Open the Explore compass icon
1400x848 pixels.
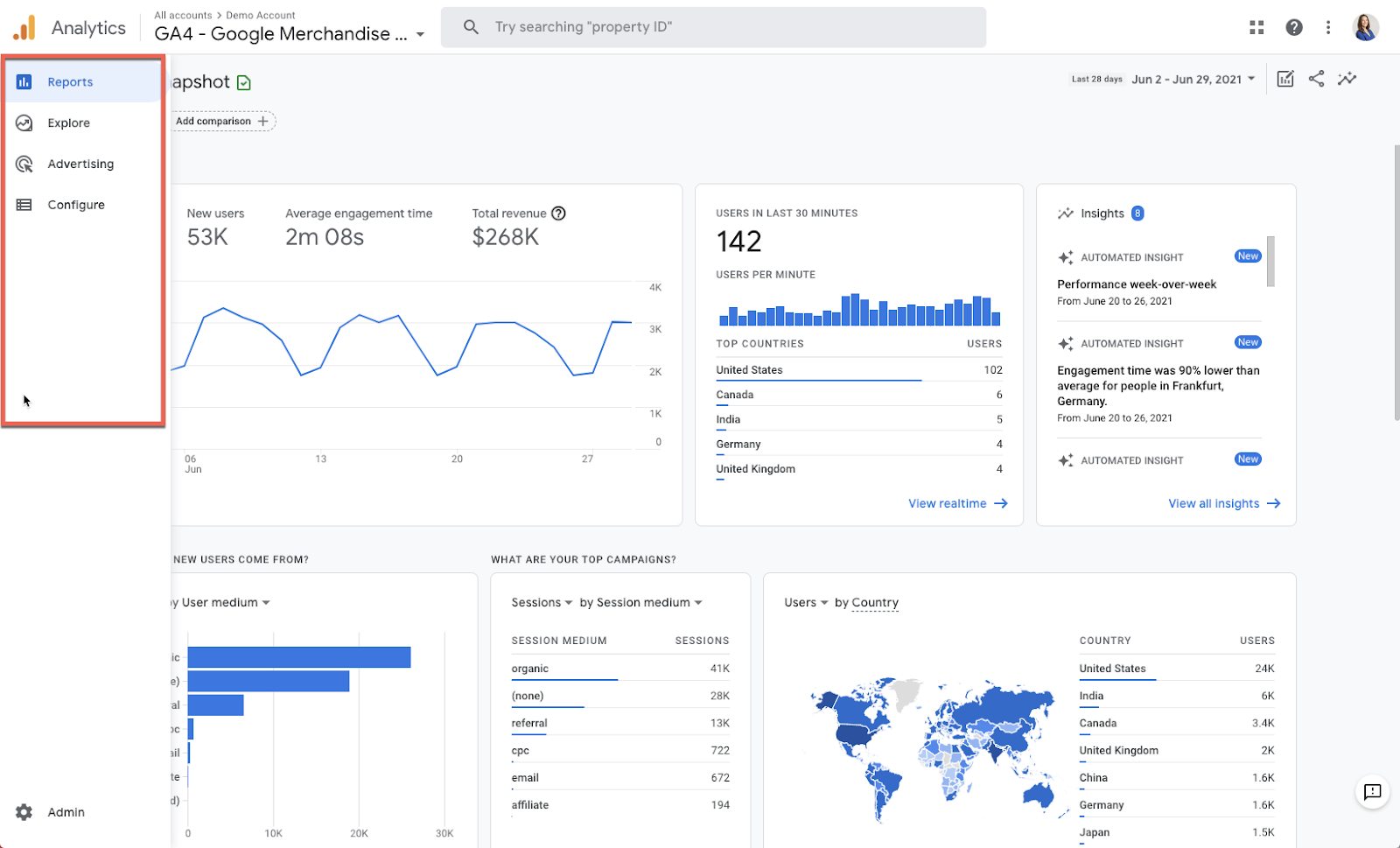pos(24,123)
